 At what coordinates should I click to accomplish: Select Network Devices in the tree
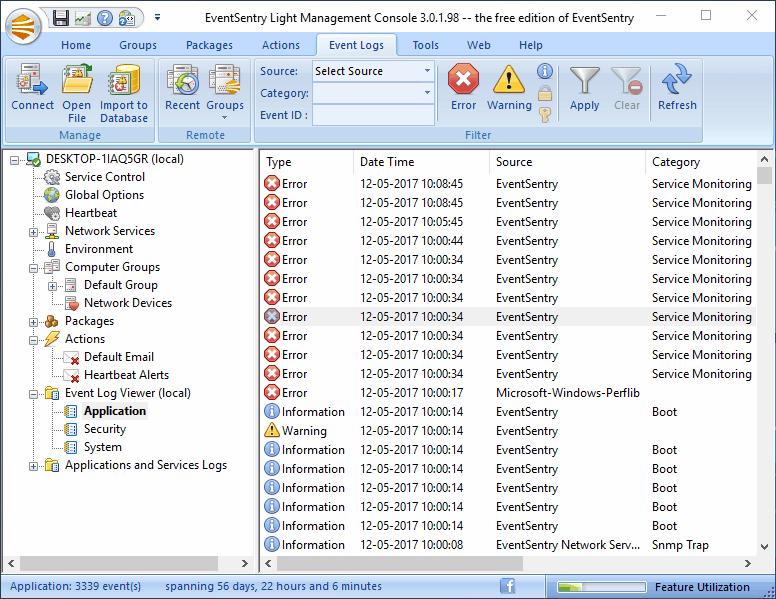click(128, 303)
